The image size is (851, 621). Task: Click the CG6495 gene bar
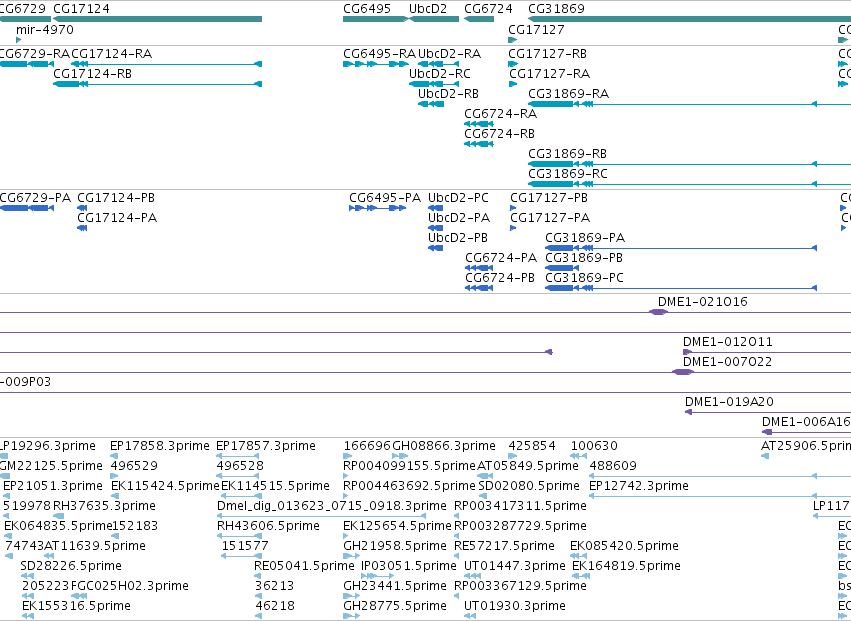click(375, 19)
